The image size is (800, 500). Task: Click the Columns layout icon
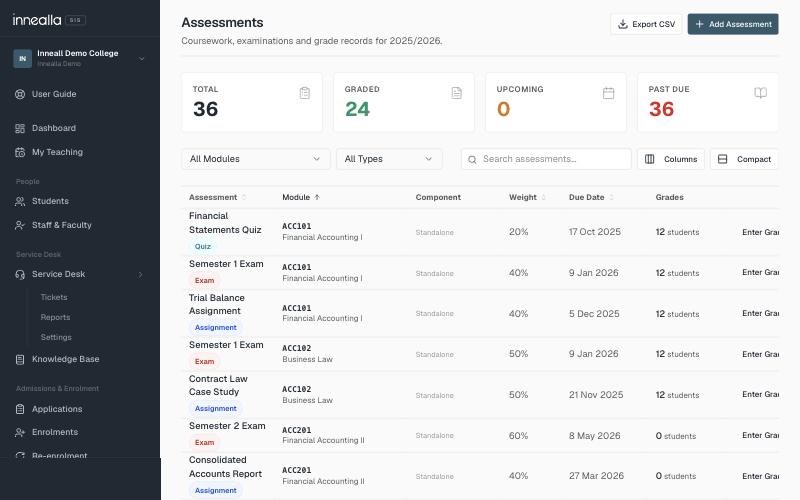tap(649, 159)
